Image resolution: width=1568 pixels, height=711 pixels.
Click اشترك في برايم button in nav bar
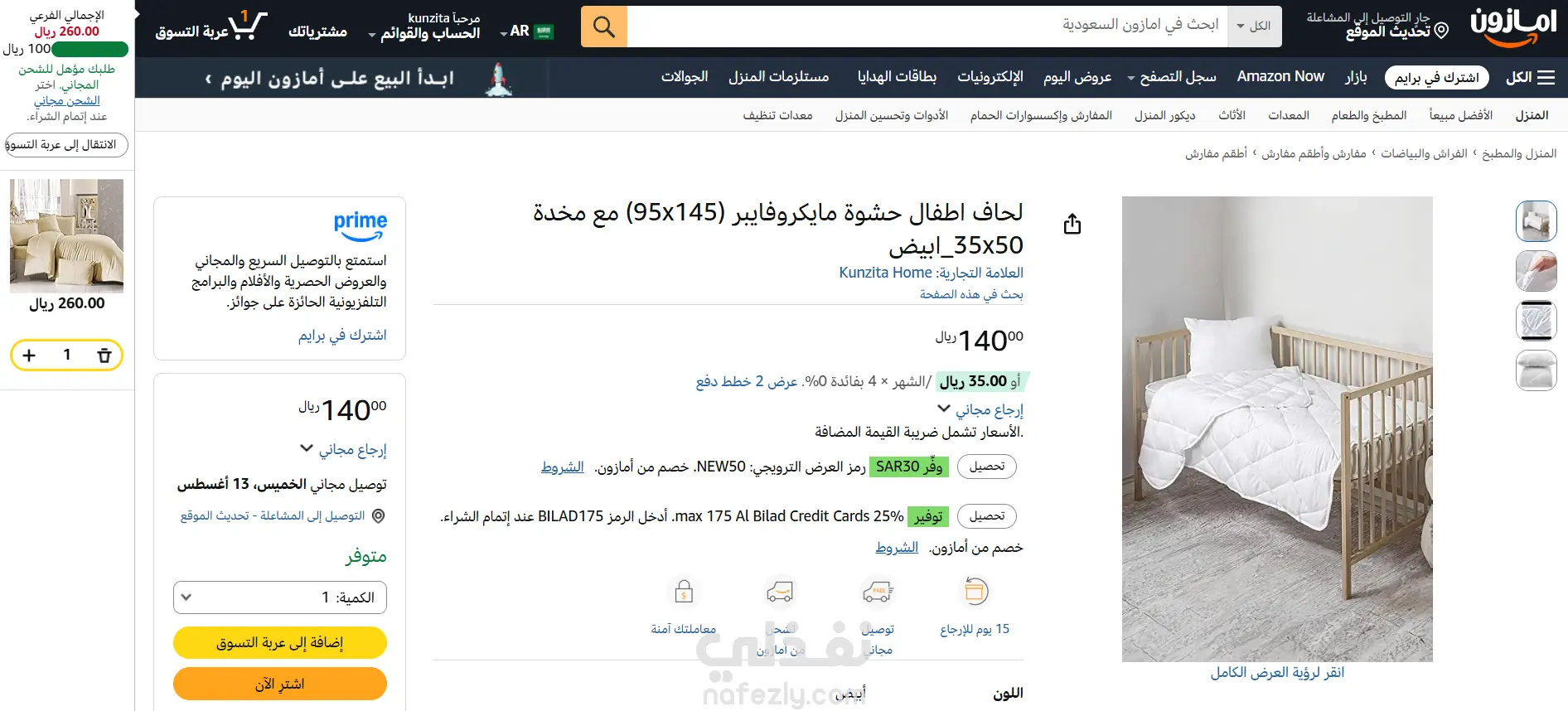(1437, 78)
